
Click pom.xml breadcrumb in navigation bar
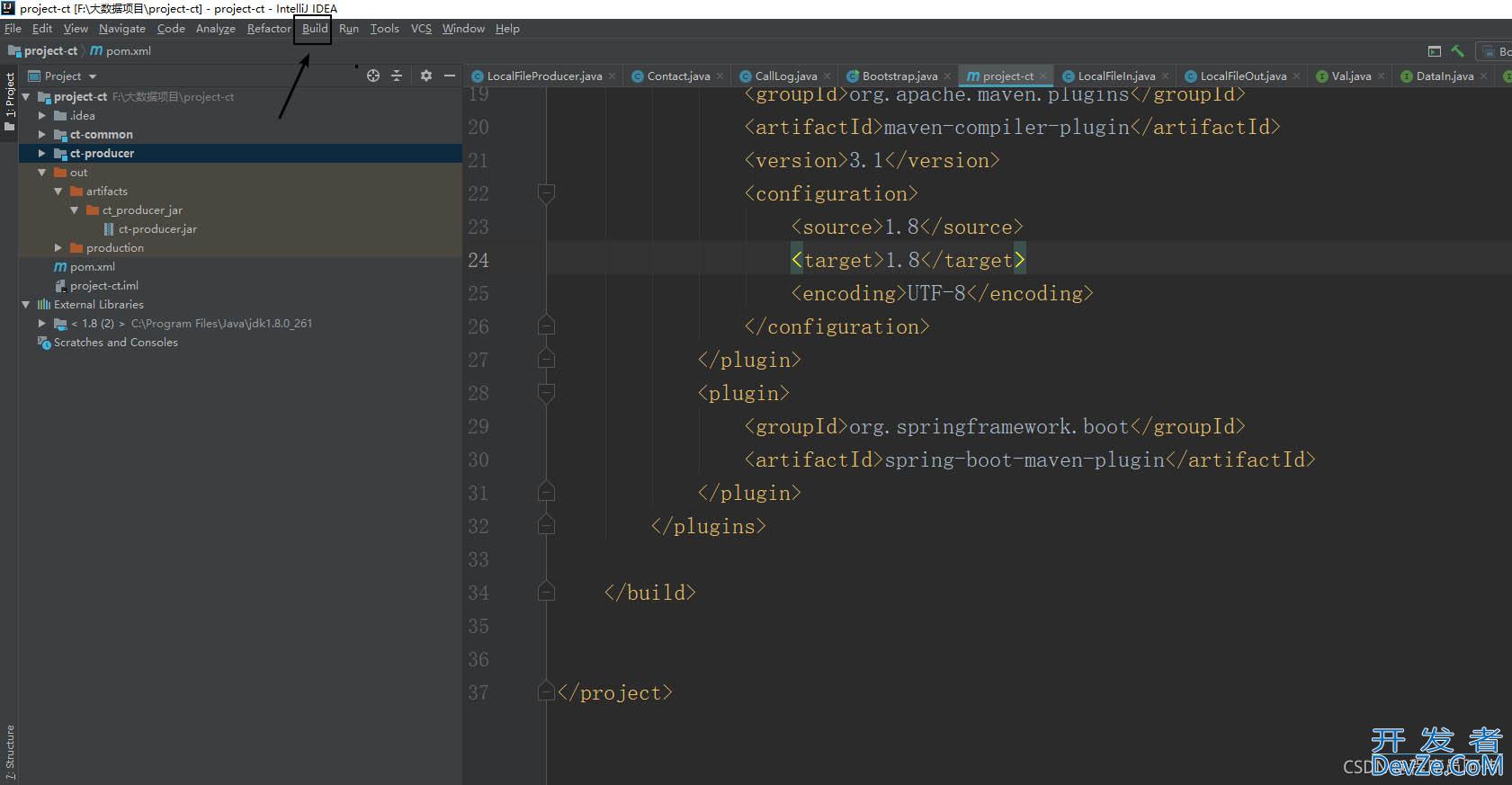[x=121, y=51]
